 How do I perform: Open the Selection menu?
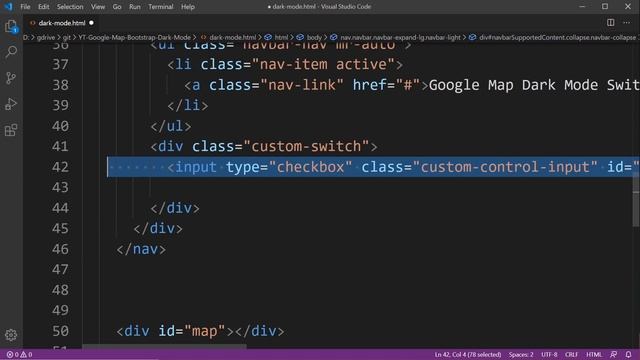click(70, 7)
